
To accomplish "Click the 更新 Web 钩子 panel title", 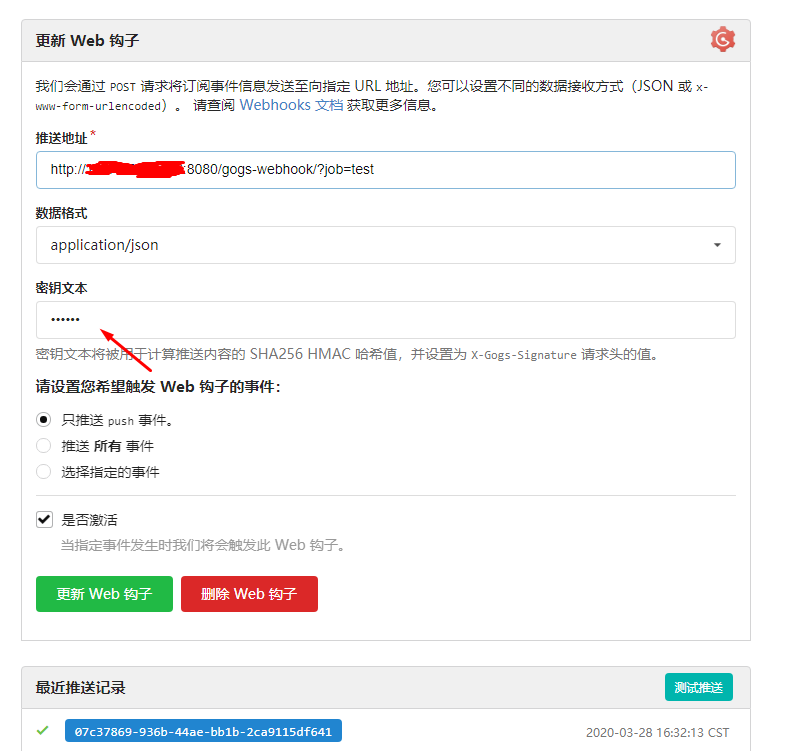I will click(x=87, y=40).
